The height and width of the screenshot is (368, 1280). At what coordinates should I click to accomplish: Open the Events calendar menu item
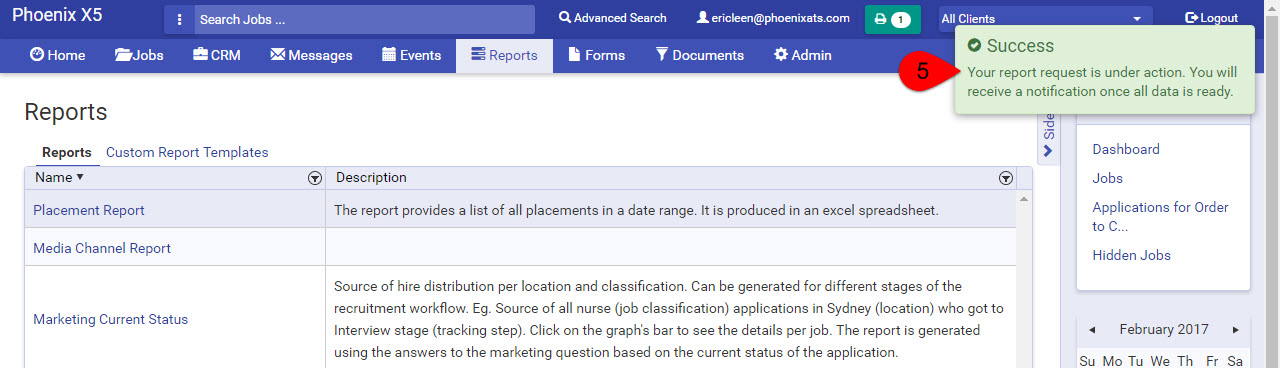(x=411, y=55)
